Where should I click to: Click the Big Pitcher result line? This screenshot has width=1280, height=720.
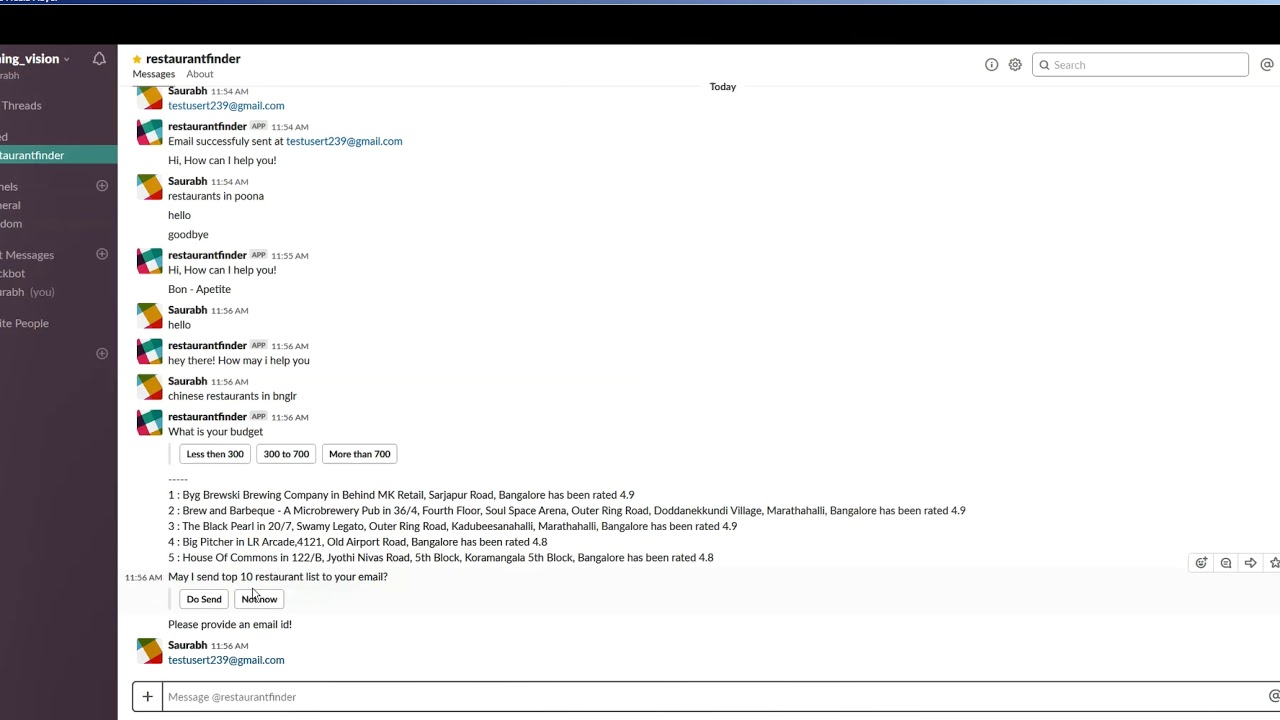pos(358,542)
